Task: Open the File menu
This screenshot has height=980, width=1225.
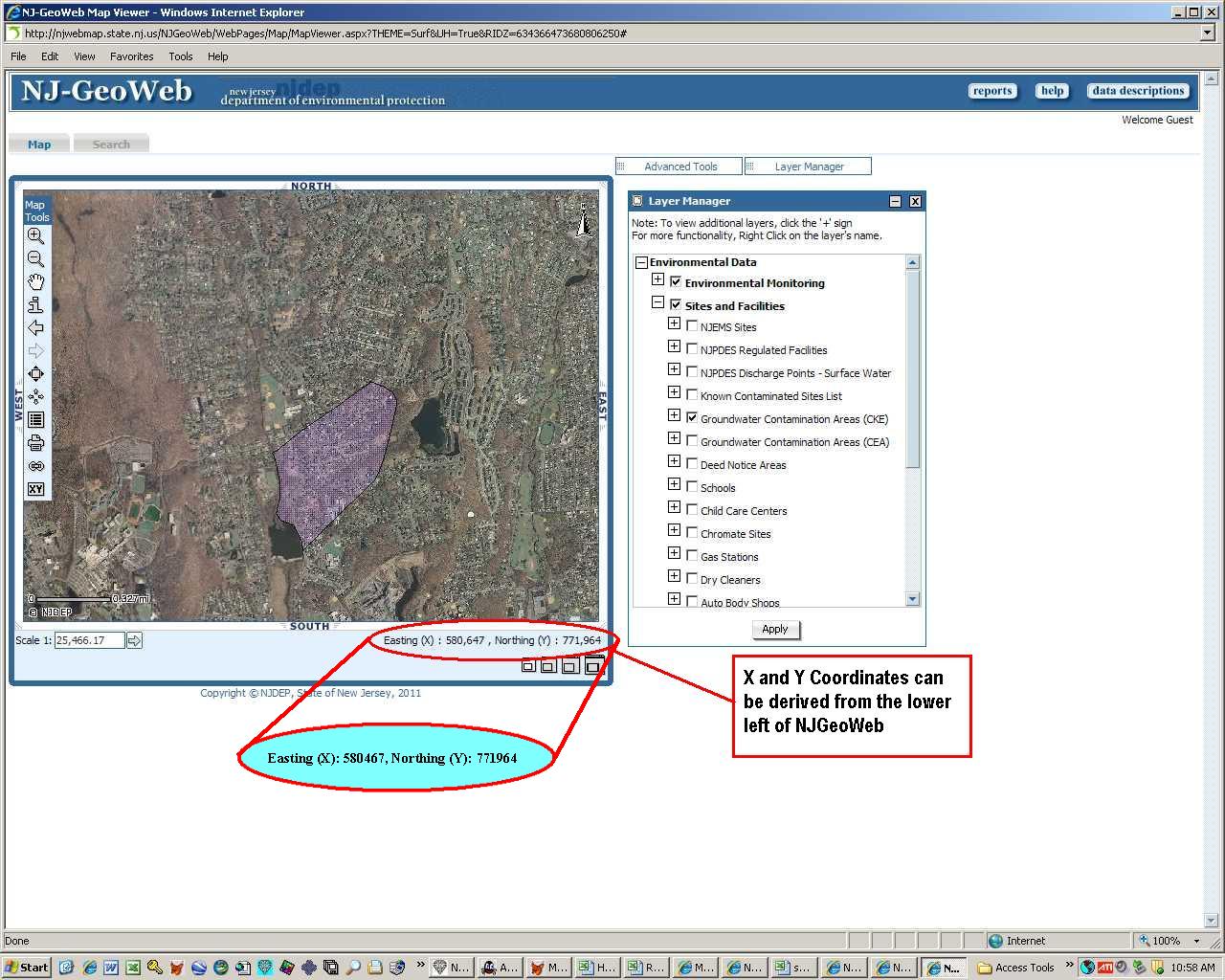Action: (18, 56)
